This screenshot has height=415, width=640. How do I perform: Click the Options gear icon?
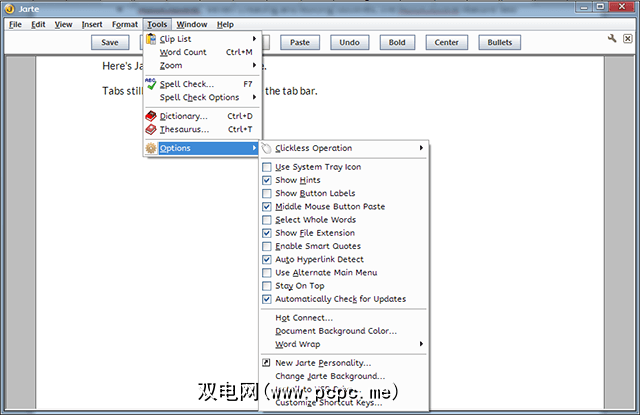(151, 148)
